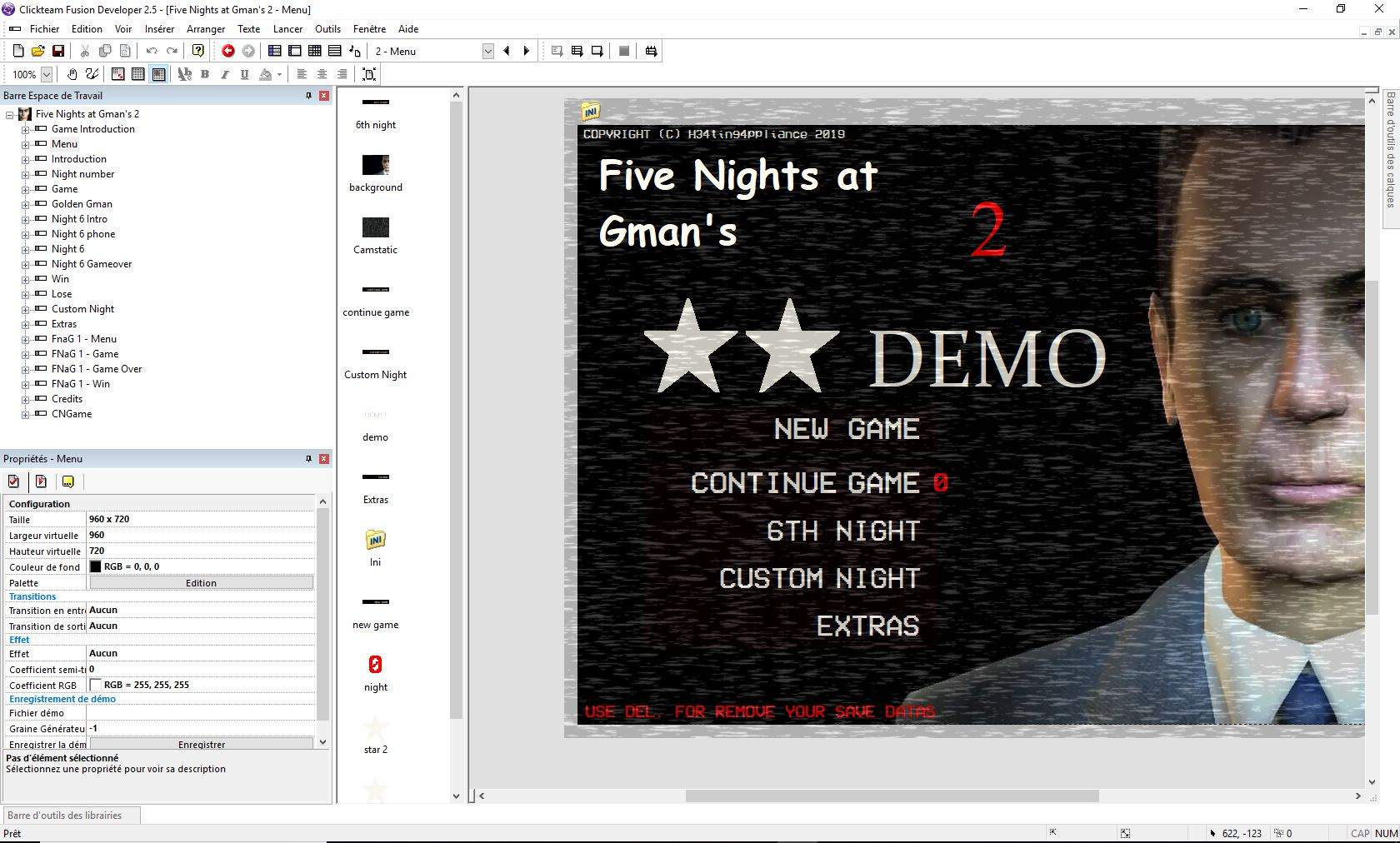
Task: Open the Fichier menu
Action: (45, 29)
